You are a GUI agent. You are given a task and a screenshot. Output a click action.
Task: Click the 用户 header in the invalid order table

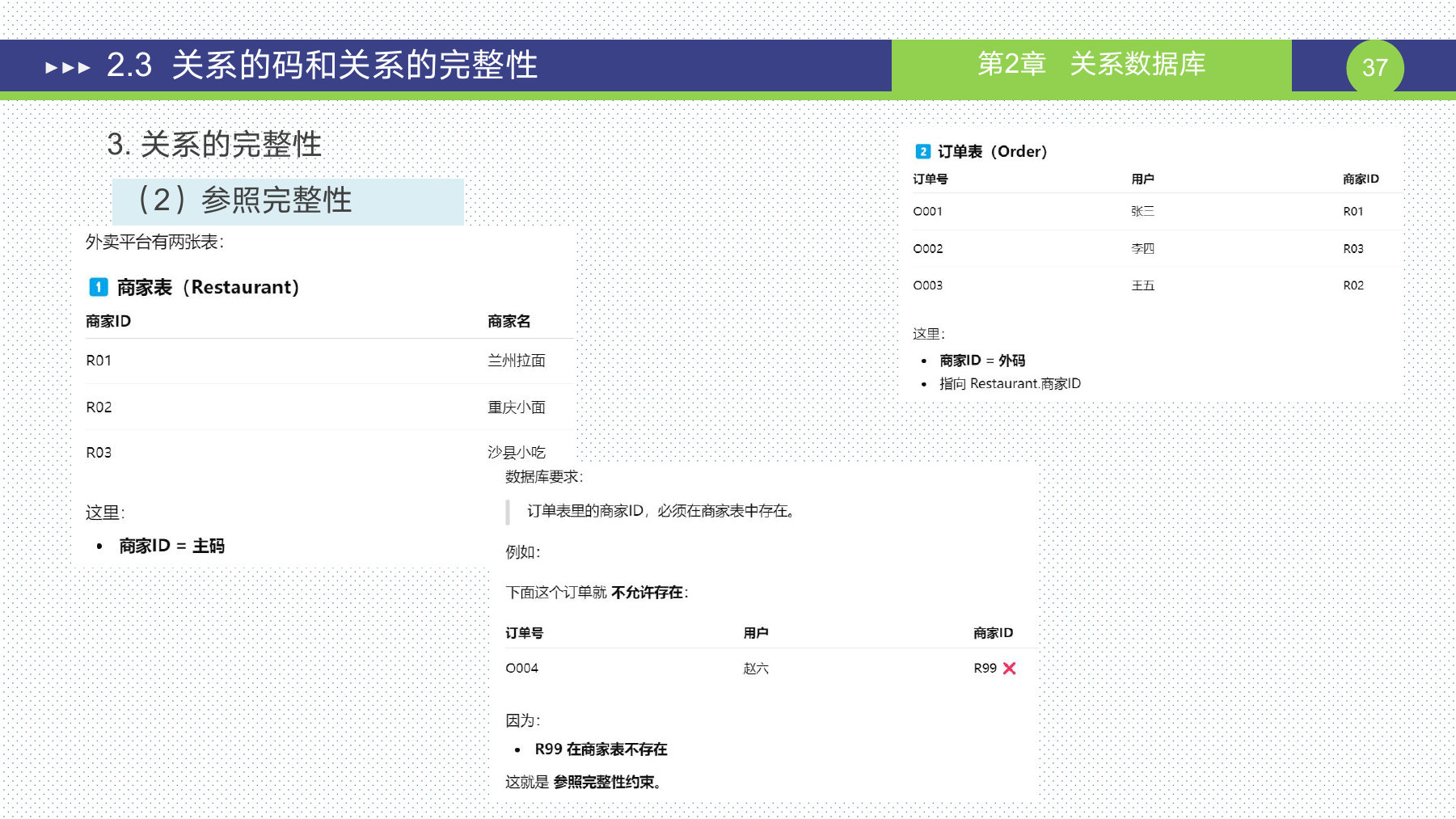click(x=756, y=633)
